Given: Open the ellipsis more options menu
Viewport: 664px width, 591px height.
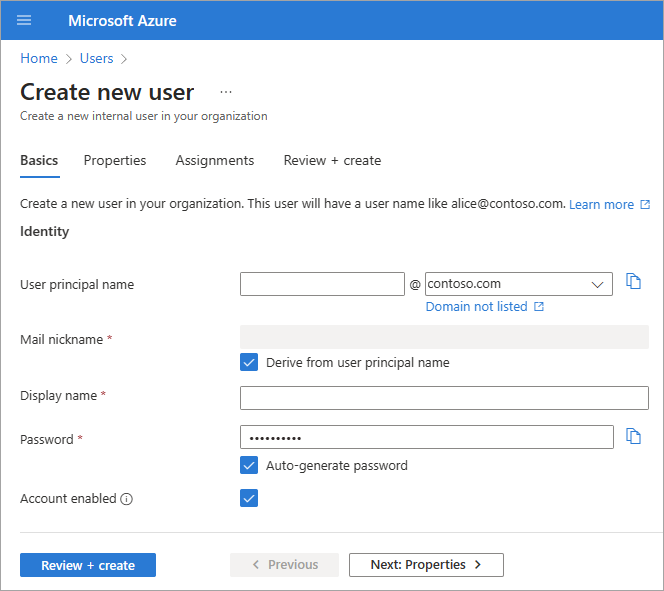Looking at the screenshot, I should click(226, 92).
